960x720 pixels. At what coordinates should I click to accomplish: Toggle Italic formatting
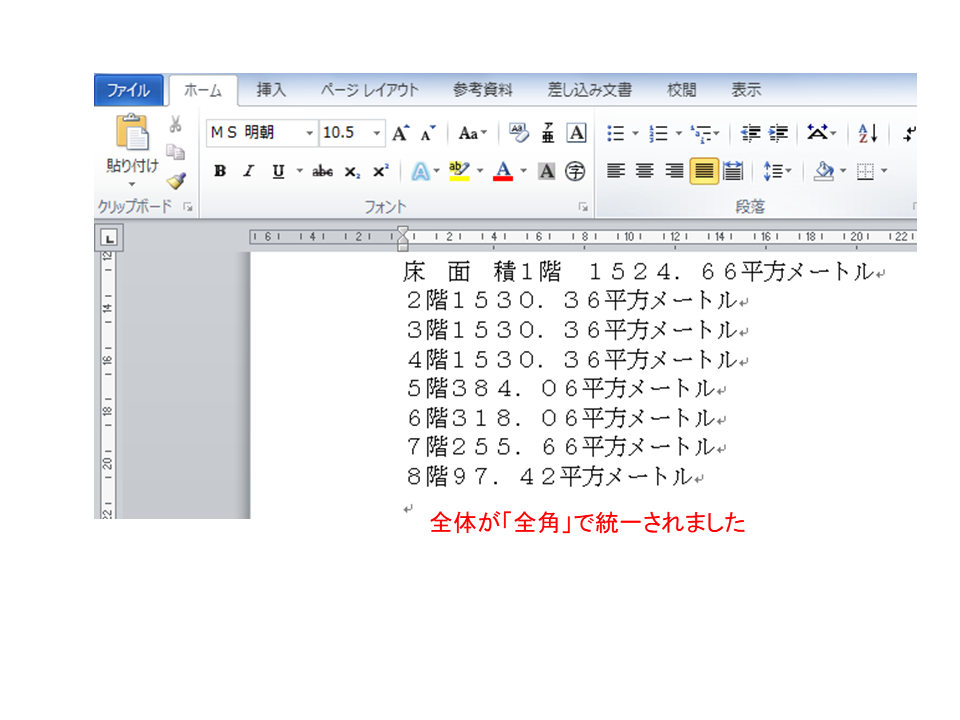click(x=249, y=171)
